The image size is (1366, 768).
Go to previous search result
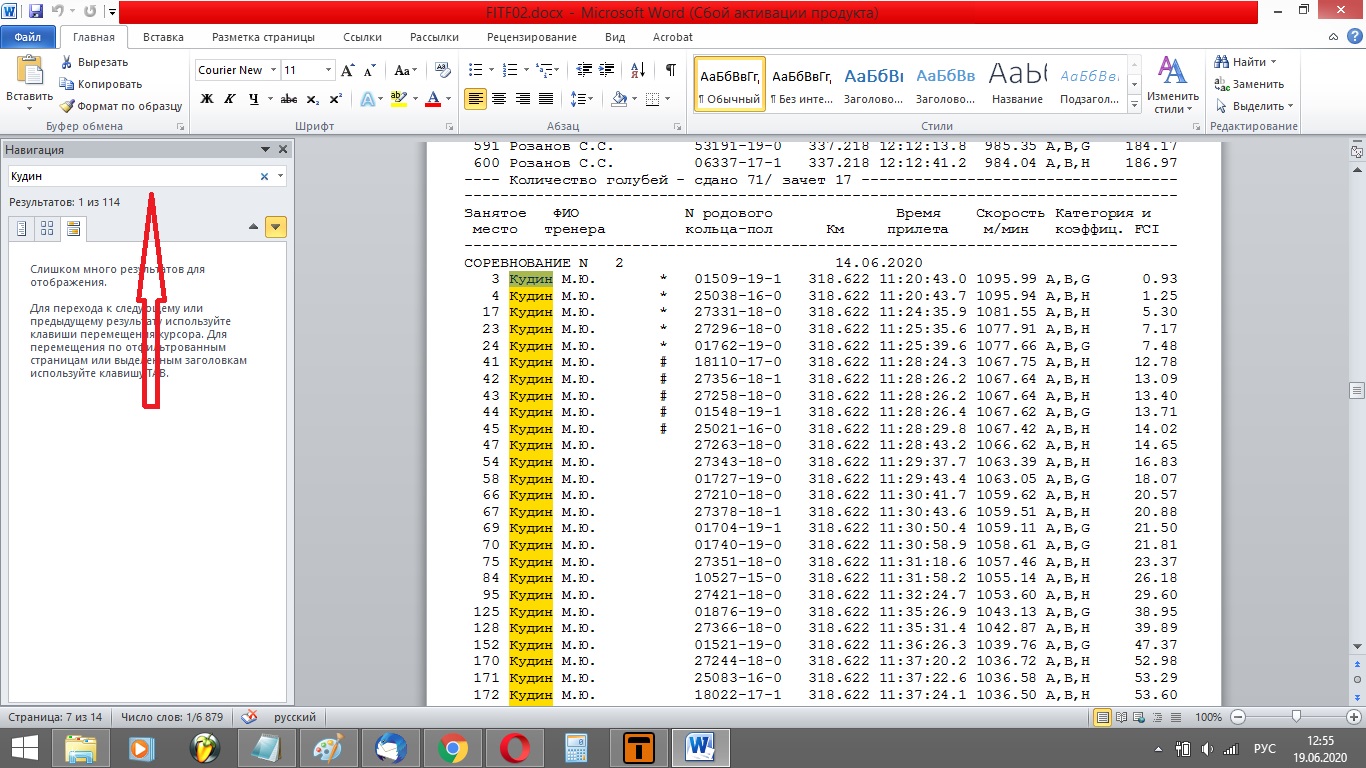254,228
